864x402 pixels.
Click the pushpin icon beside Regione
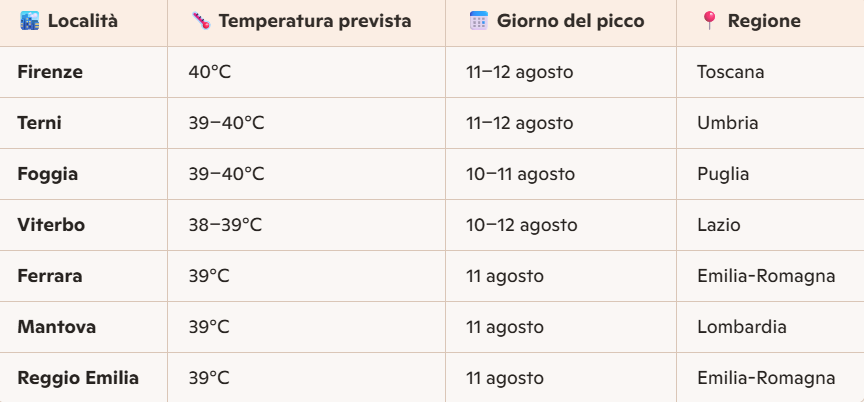click(709, 21)
